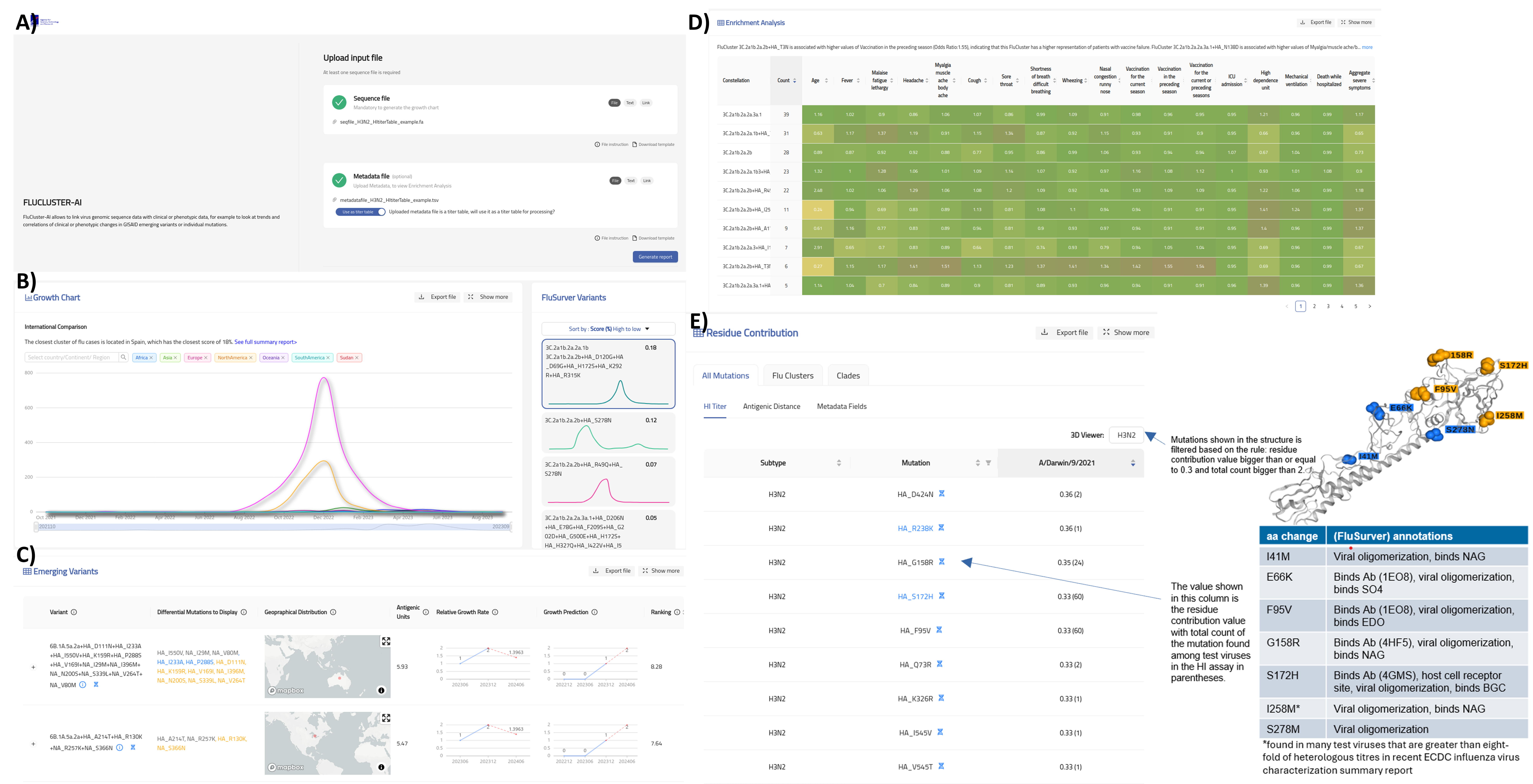Select Text option for Metadata file input

coord(631,181)
